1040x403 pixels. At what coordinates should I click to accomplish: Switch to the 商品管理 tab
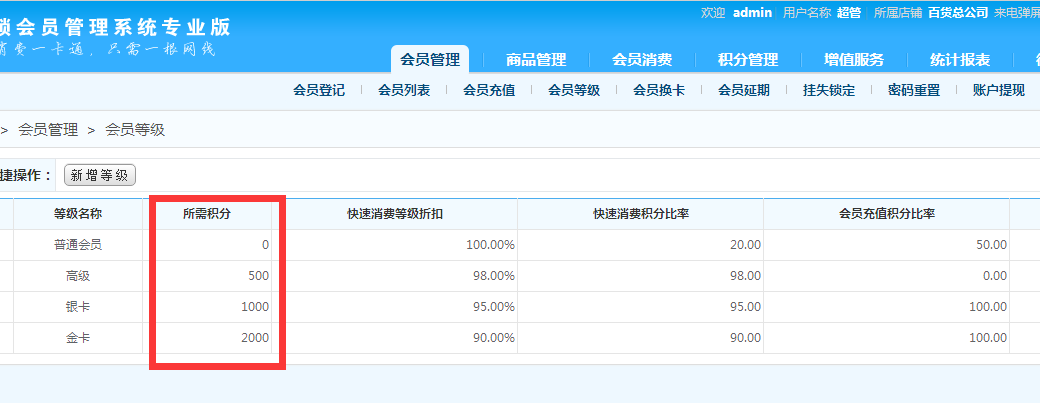[x=536, y=60]
